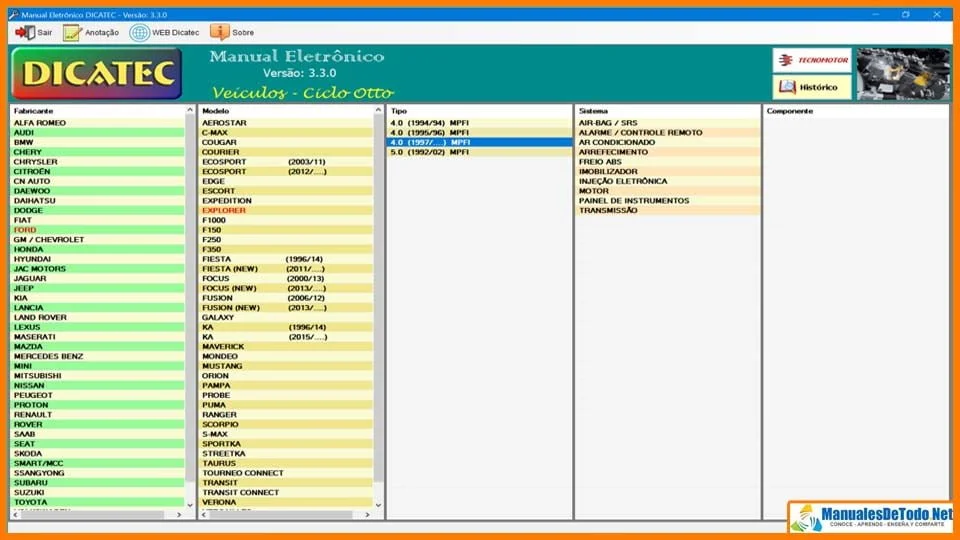Screen dimensions: 960x540
Task: Select 4.0 (1997/....) MPFI type
Action: pyautogui.click(x=480, y=143)
